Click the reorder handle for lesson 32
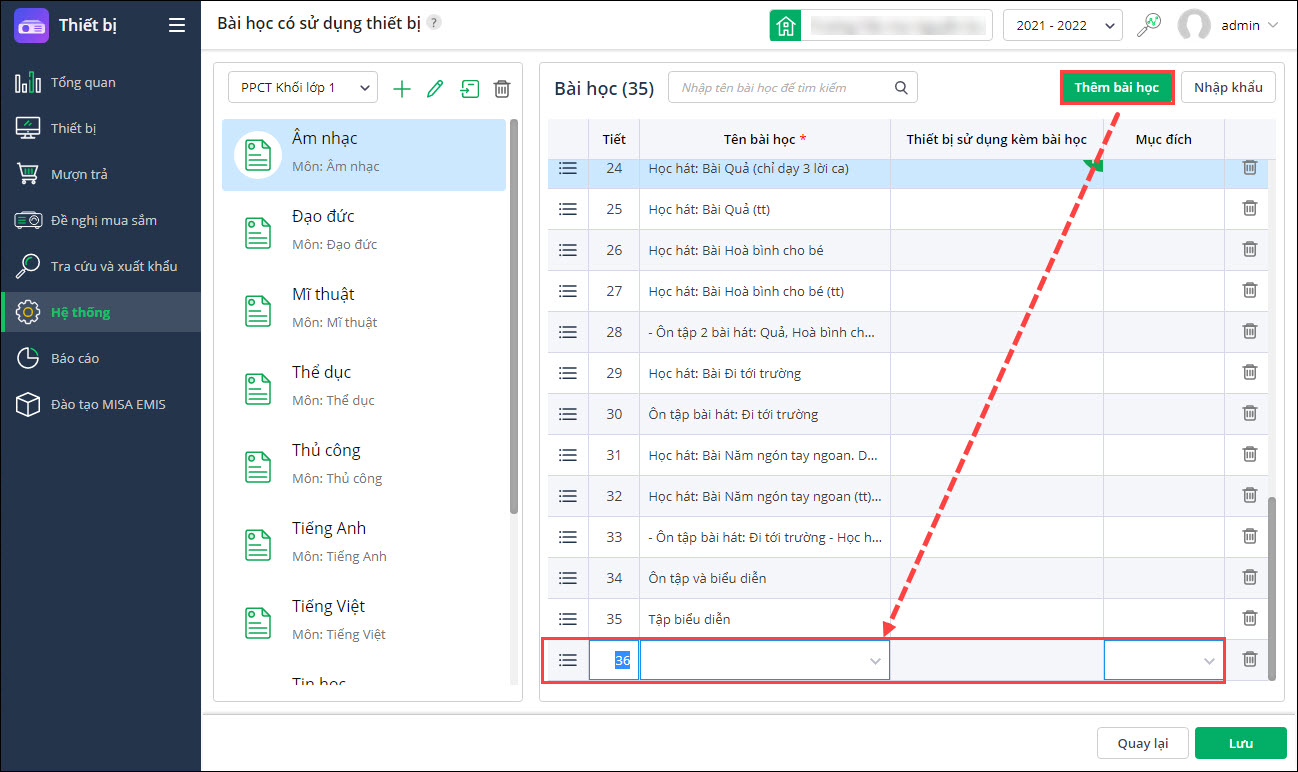Screen dimensions: 1298x772 (568, 496)
